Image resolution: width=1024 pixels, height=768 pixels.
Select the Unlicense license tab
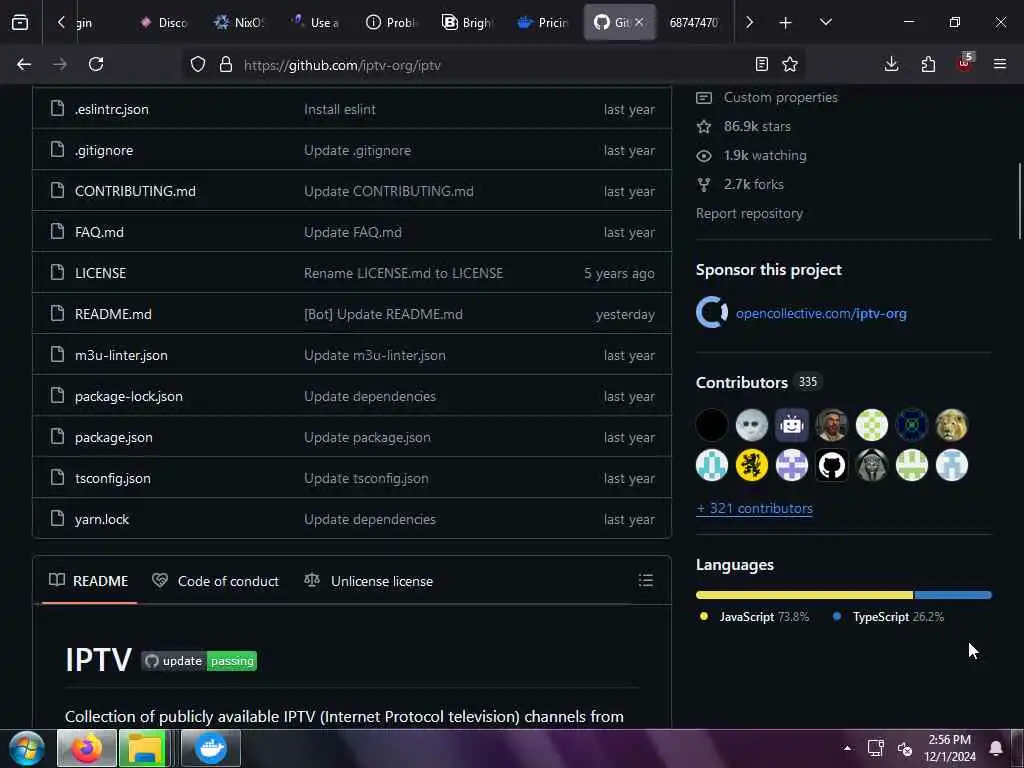(x=369, y=581)
